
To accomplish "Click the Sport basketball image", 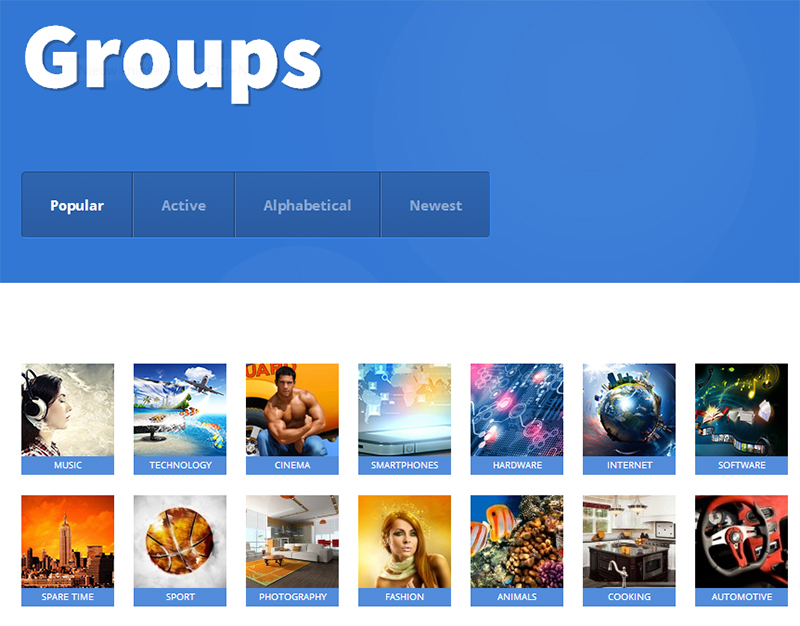I will pos(180,541).
